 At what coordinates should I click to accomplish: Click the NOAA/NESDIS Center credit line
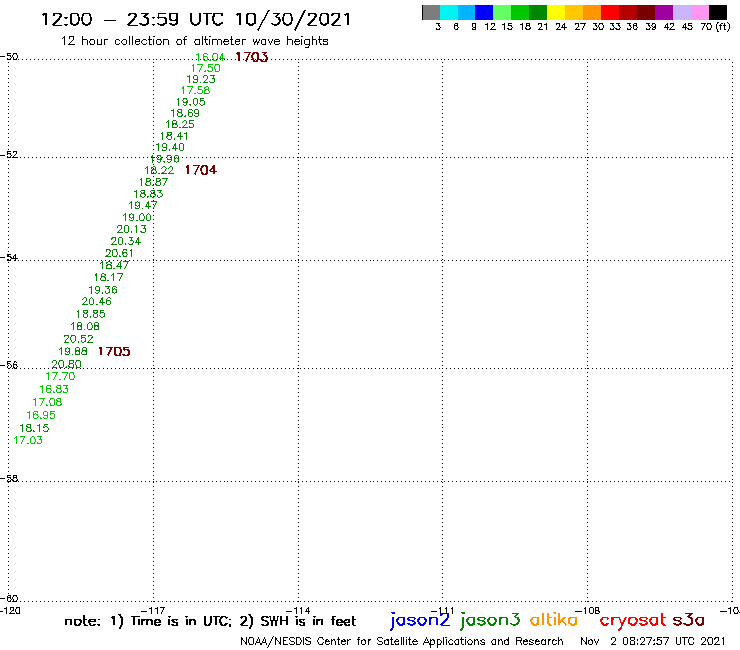pos(402,641)
